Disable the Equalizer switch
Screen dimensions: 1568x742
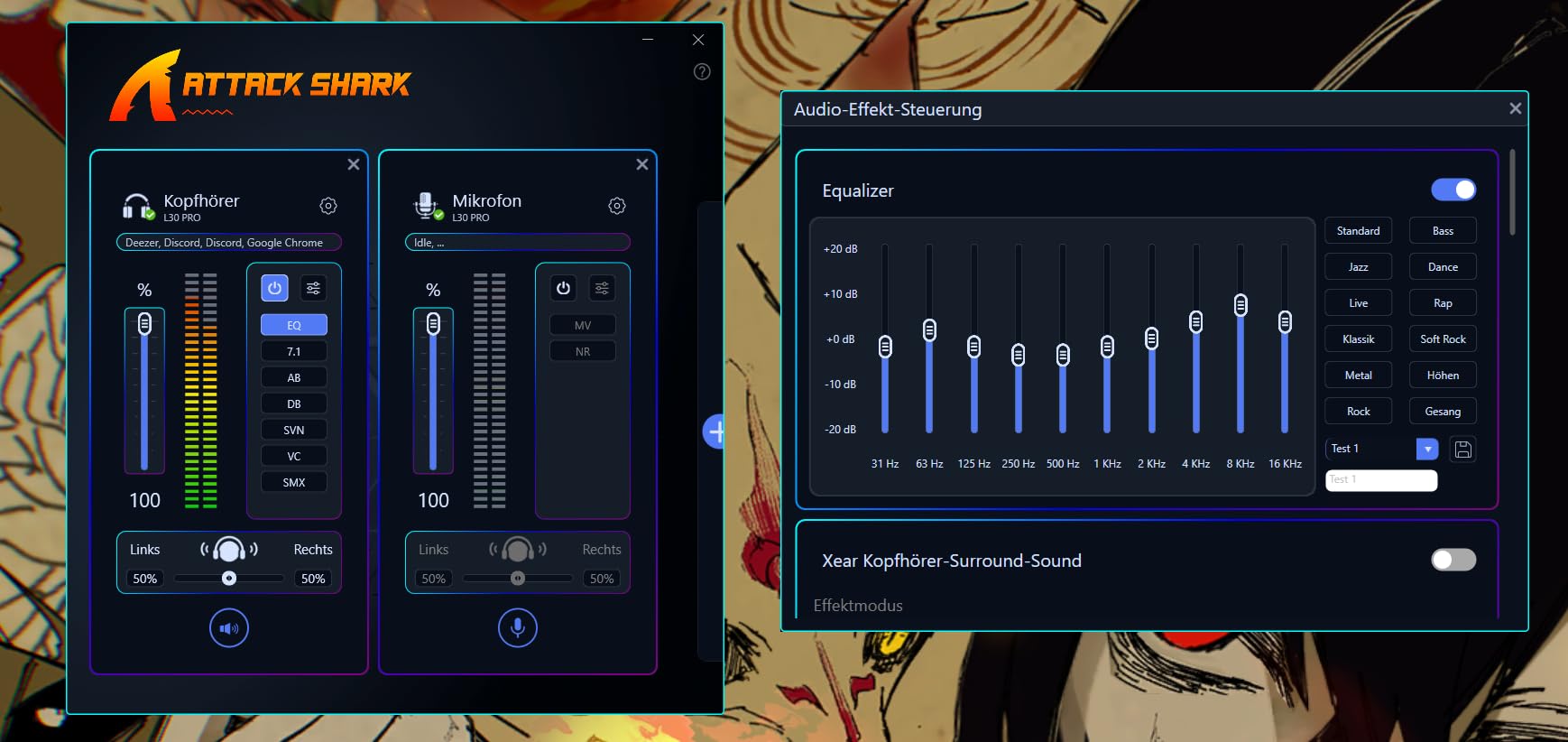[x=1453, y=190]
